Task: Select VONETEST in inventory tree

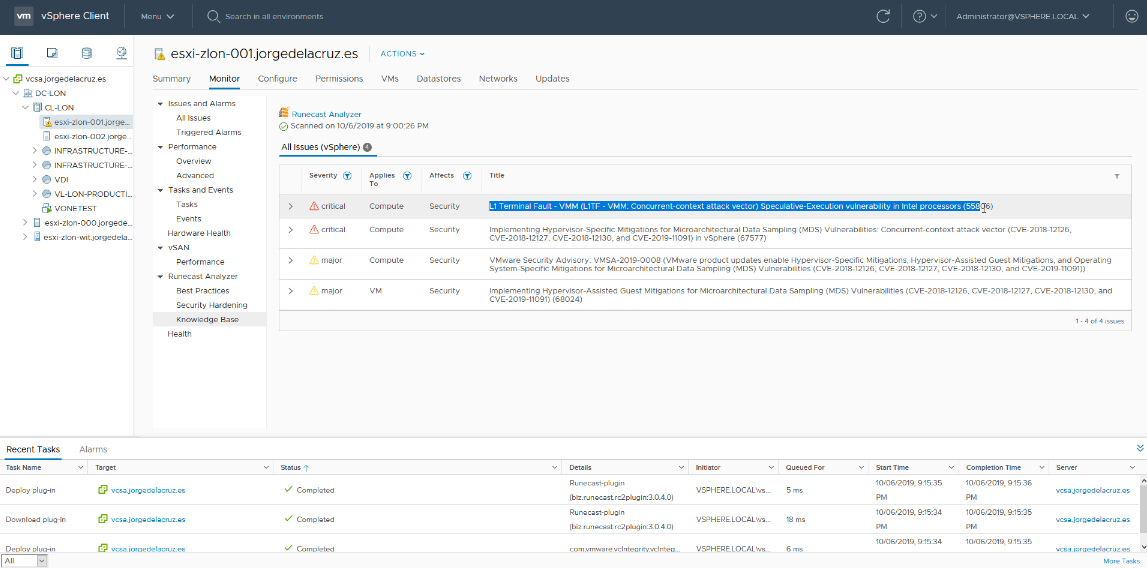Action: [77, 208]
